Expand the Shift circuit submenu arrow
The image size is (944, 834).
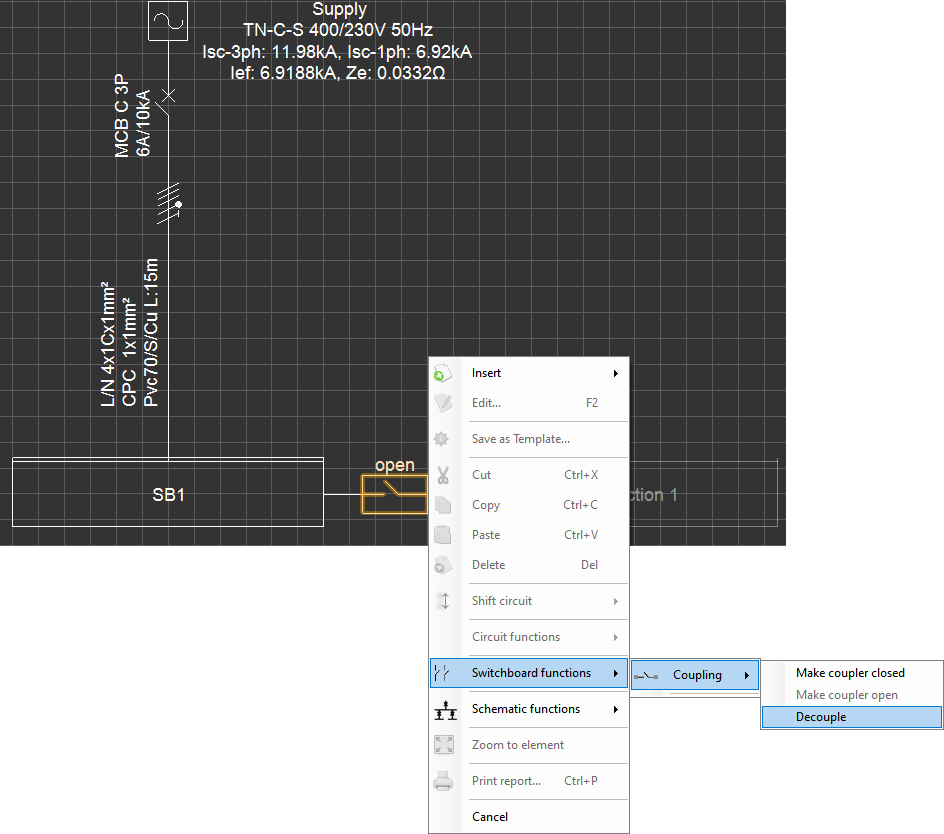pyautogui.click(x=615, y=602)
